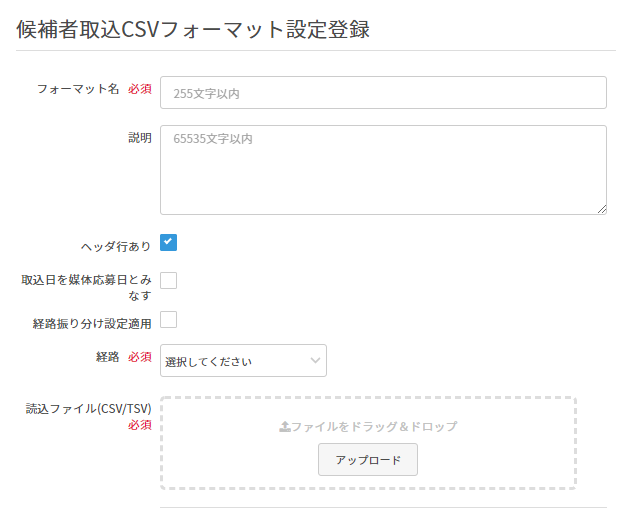Focus the フォーマット名 input field
Screen dimensions: 643x525
pyautogui.click(x=383, y=93)
